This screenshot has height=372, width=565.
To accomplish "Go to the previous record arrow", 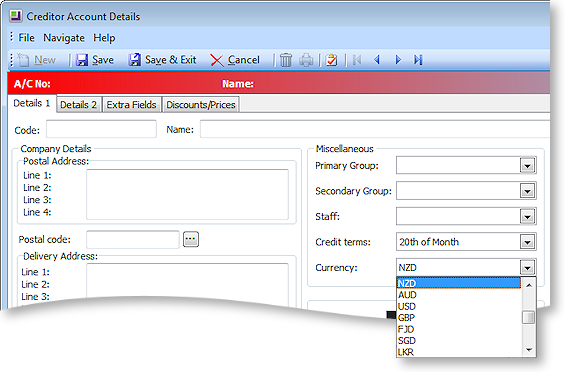I will point(377,60).
